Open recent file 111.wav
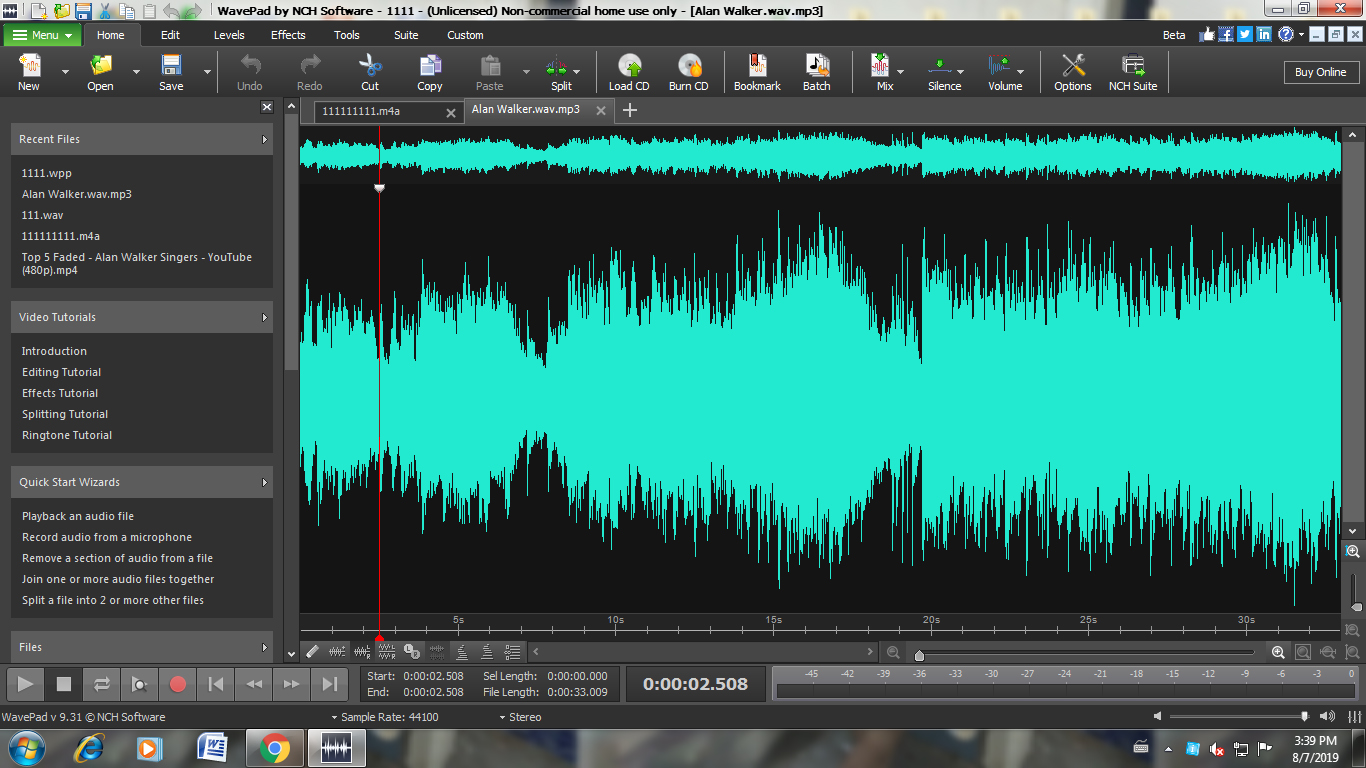This screenshot has width=1366, height=768. 43,215
